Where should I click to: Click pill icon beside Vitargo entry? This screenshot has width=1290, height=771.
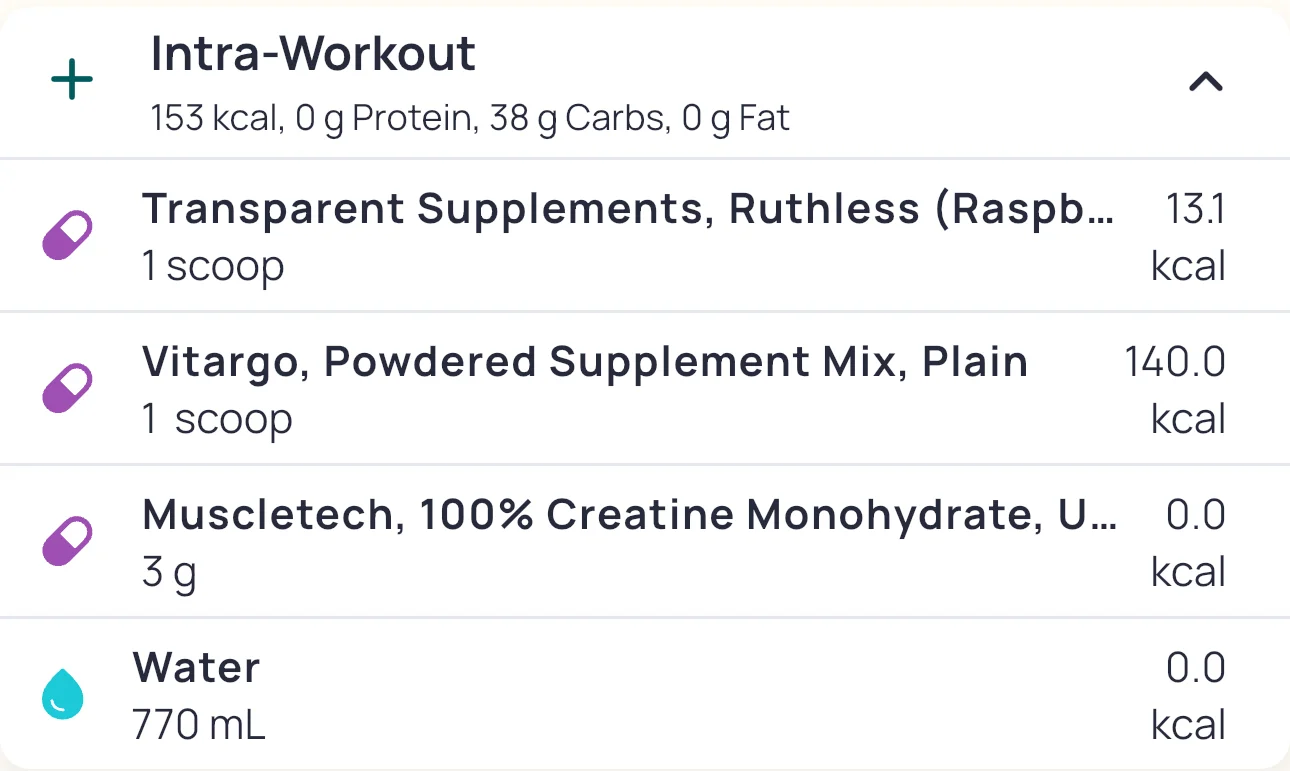(68, 389)
